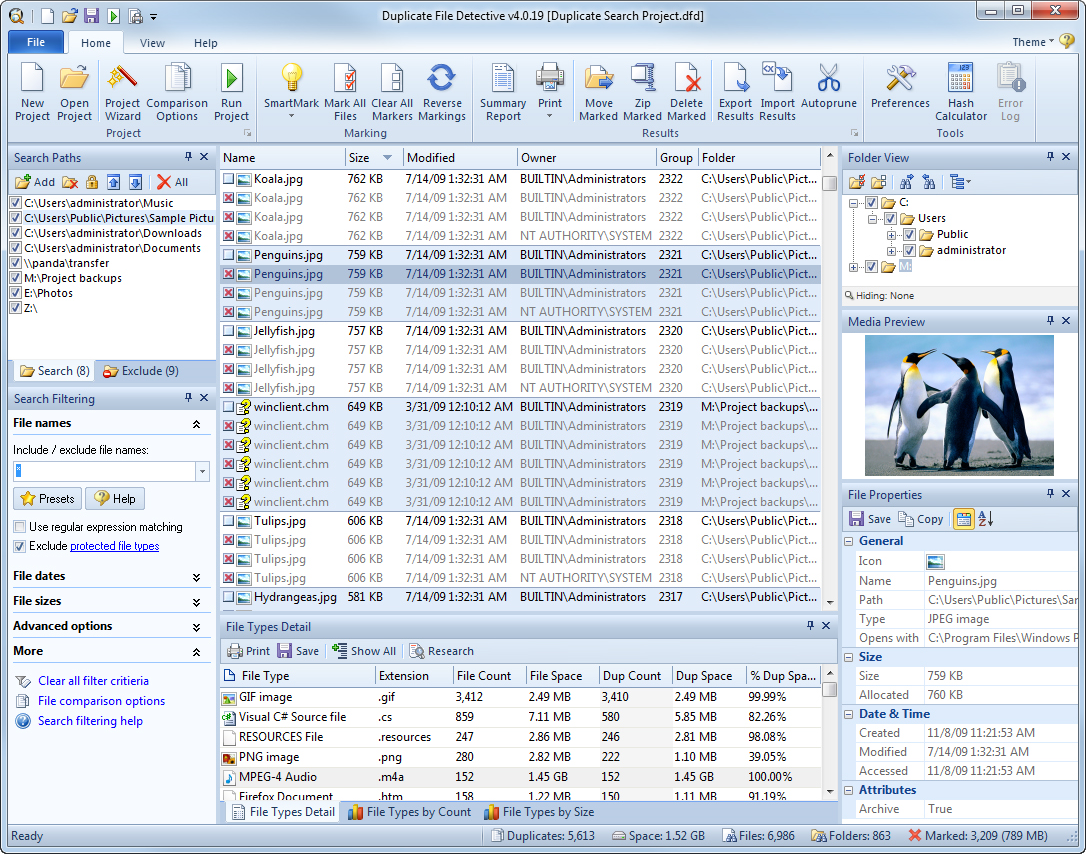Click the Penguins image in Media Preview
This screenshot has width=1086, height=854.
(x=958, y=406)
